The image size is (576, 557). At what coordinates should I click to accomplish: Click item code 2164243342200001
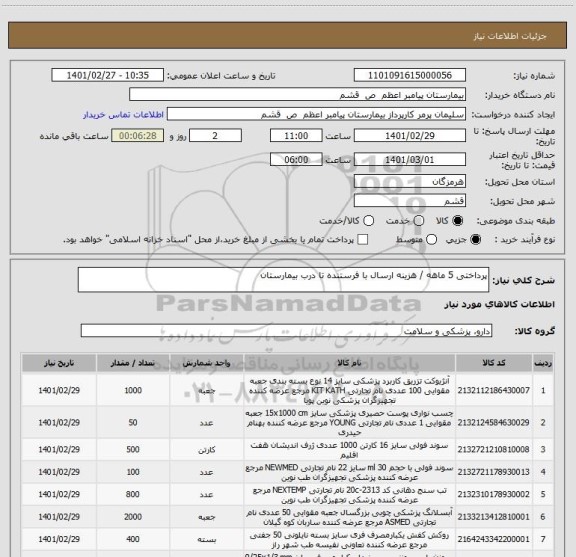pyautogui.click(x=493, y=539)
